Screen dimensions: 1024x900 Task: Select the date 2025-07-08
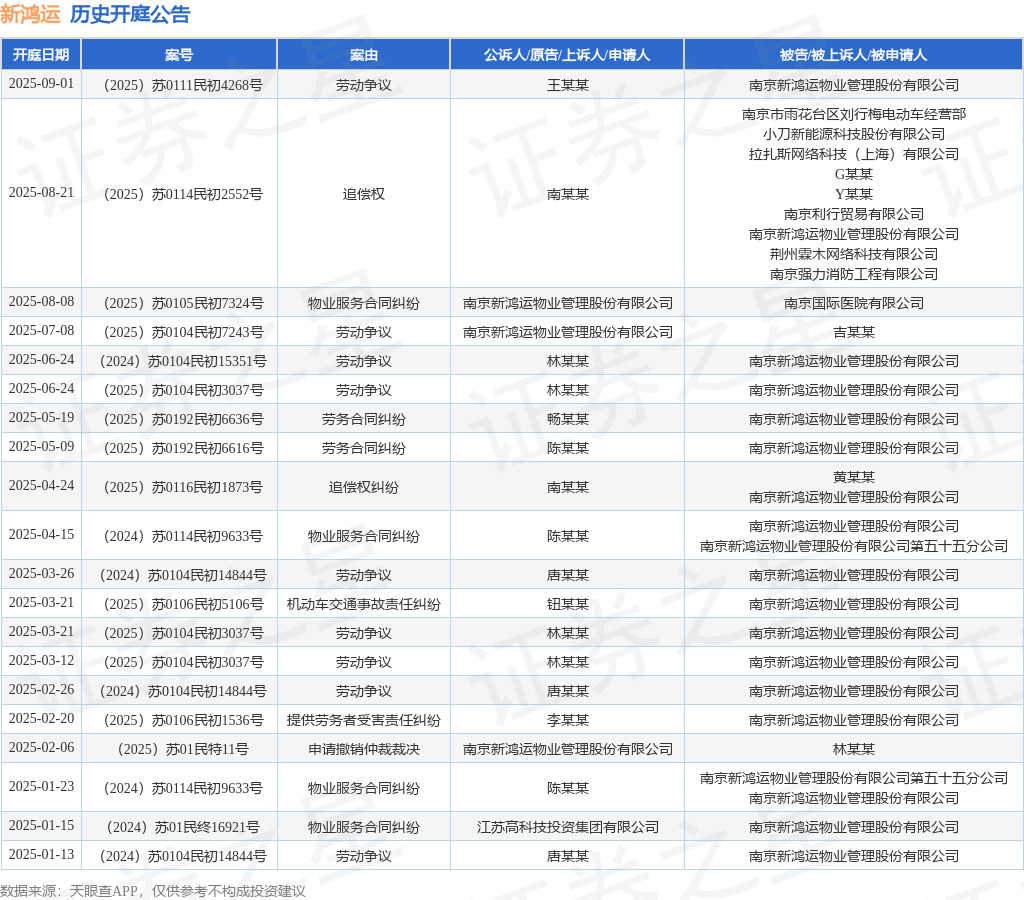(41, 330)
